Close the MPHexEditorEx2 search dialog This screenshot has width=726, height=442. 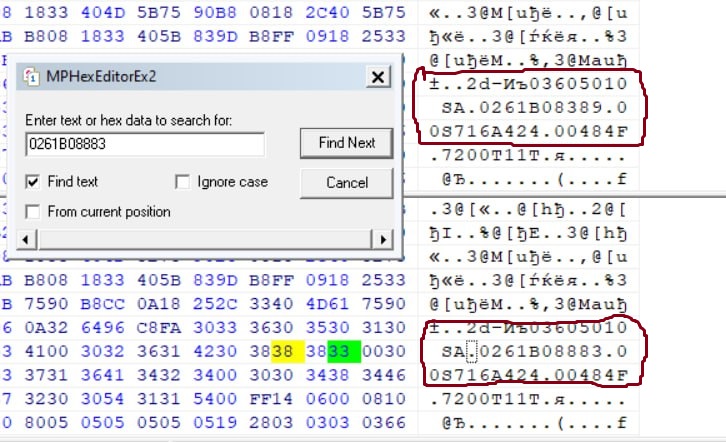pos(378,77)
